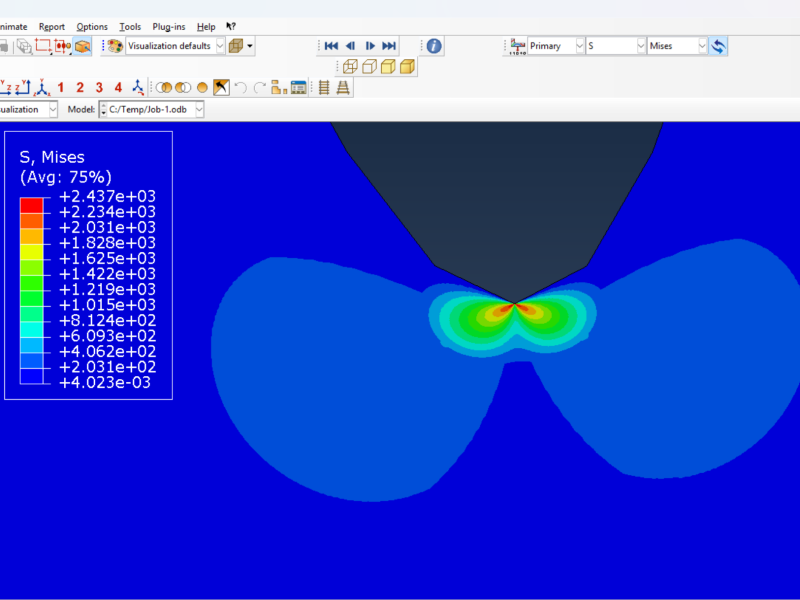The image size is (800, 600).
Task: Expand the Model Job-1.odb dropdown
Action: pos(199,109)
